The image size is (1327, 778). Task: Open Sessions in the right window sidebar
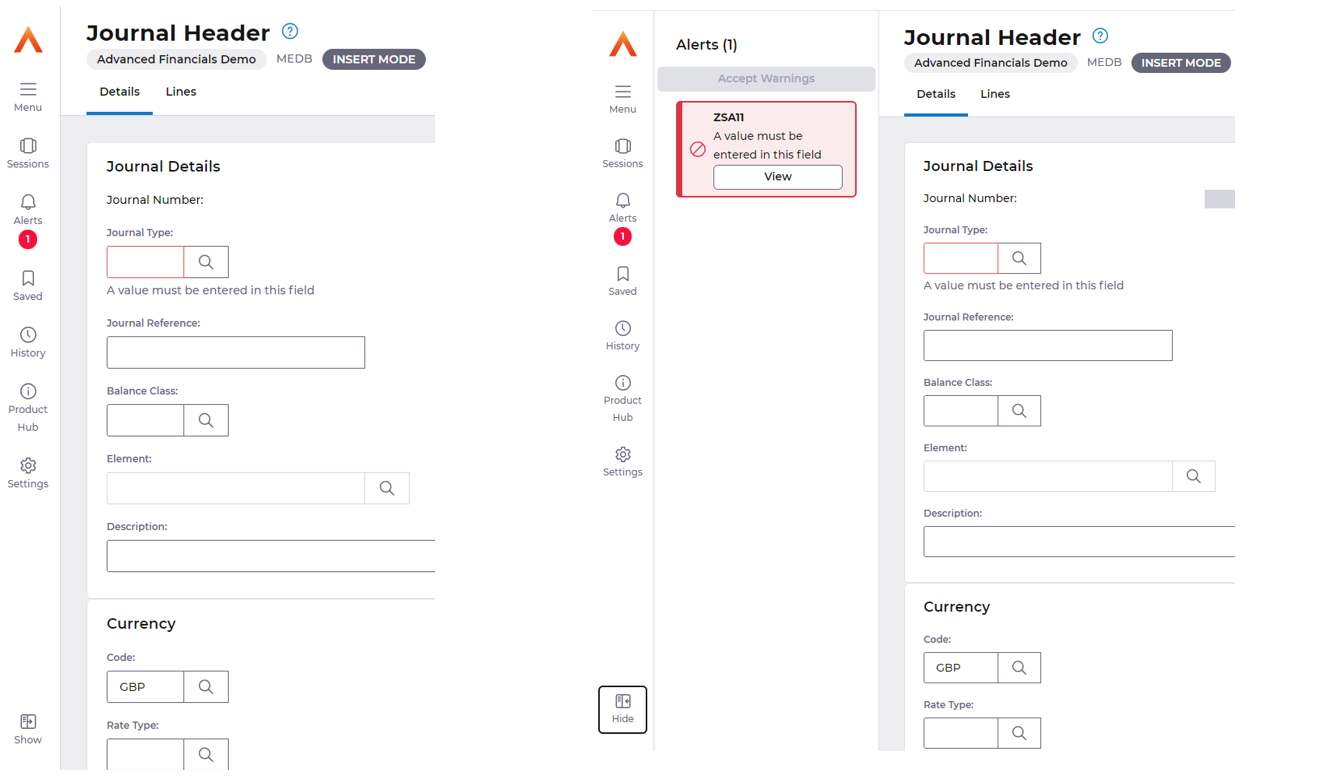click(x=623, y=154)
